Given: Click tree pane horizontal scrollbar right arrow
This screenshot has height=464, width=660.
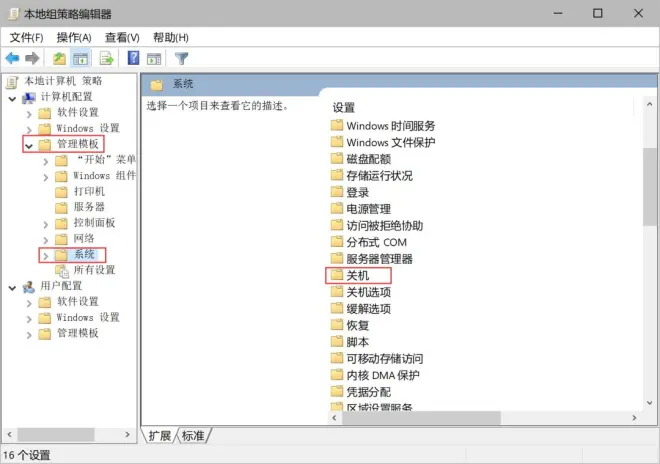Looking at the screenshot, I should (x=128, y=434).
